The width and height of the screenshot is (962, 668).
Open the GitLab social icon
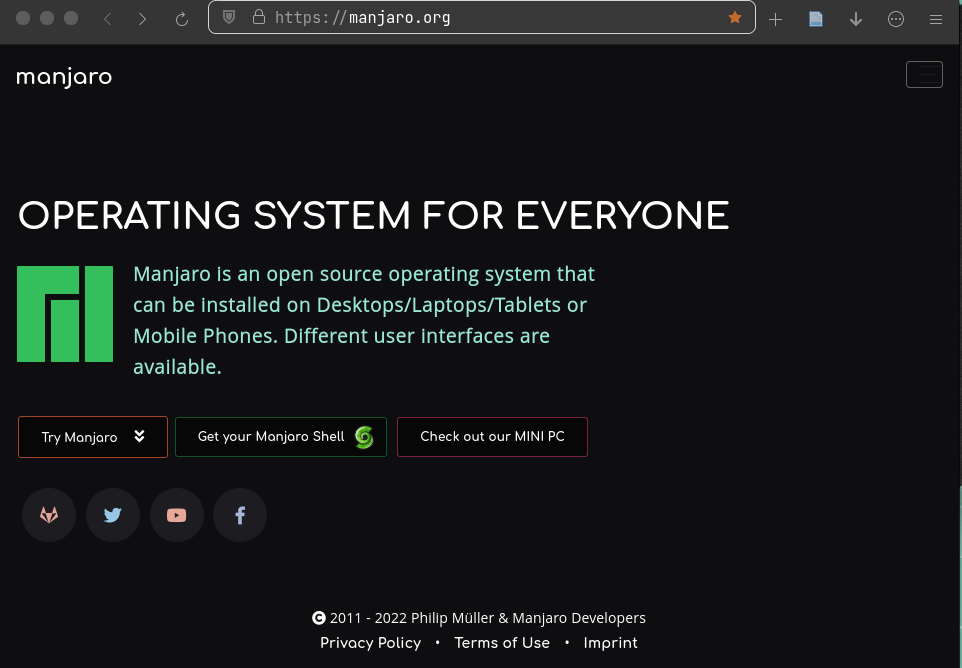click(x=49, y=515)
